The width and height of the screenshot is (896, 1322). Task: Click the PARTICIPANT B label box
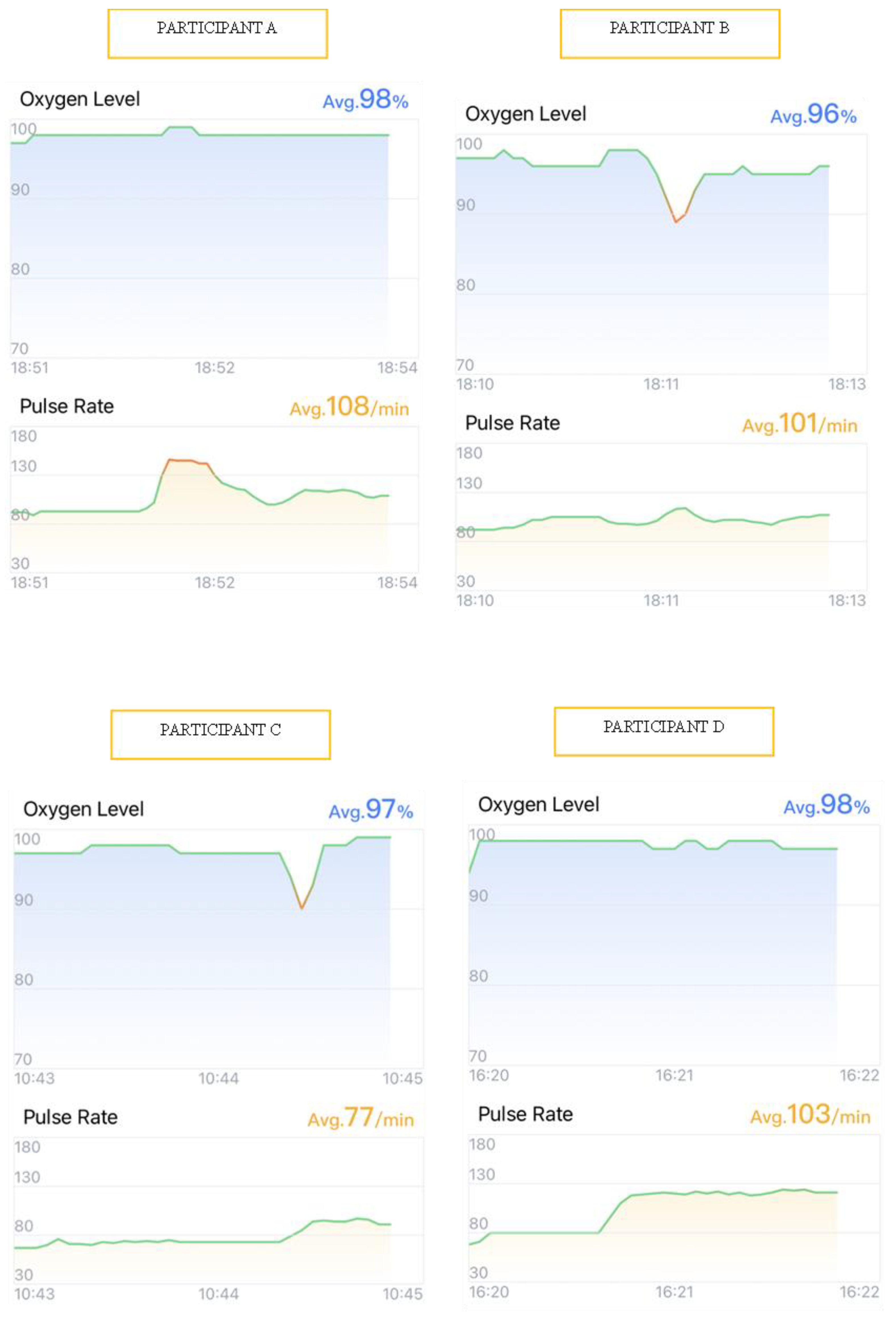(669, 34)
